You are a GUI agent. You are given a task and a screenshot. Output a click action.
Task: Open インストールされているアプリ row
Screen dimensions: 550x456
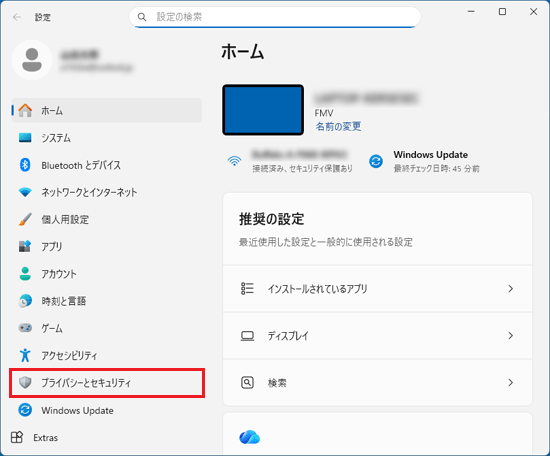[x=377, y=289]
